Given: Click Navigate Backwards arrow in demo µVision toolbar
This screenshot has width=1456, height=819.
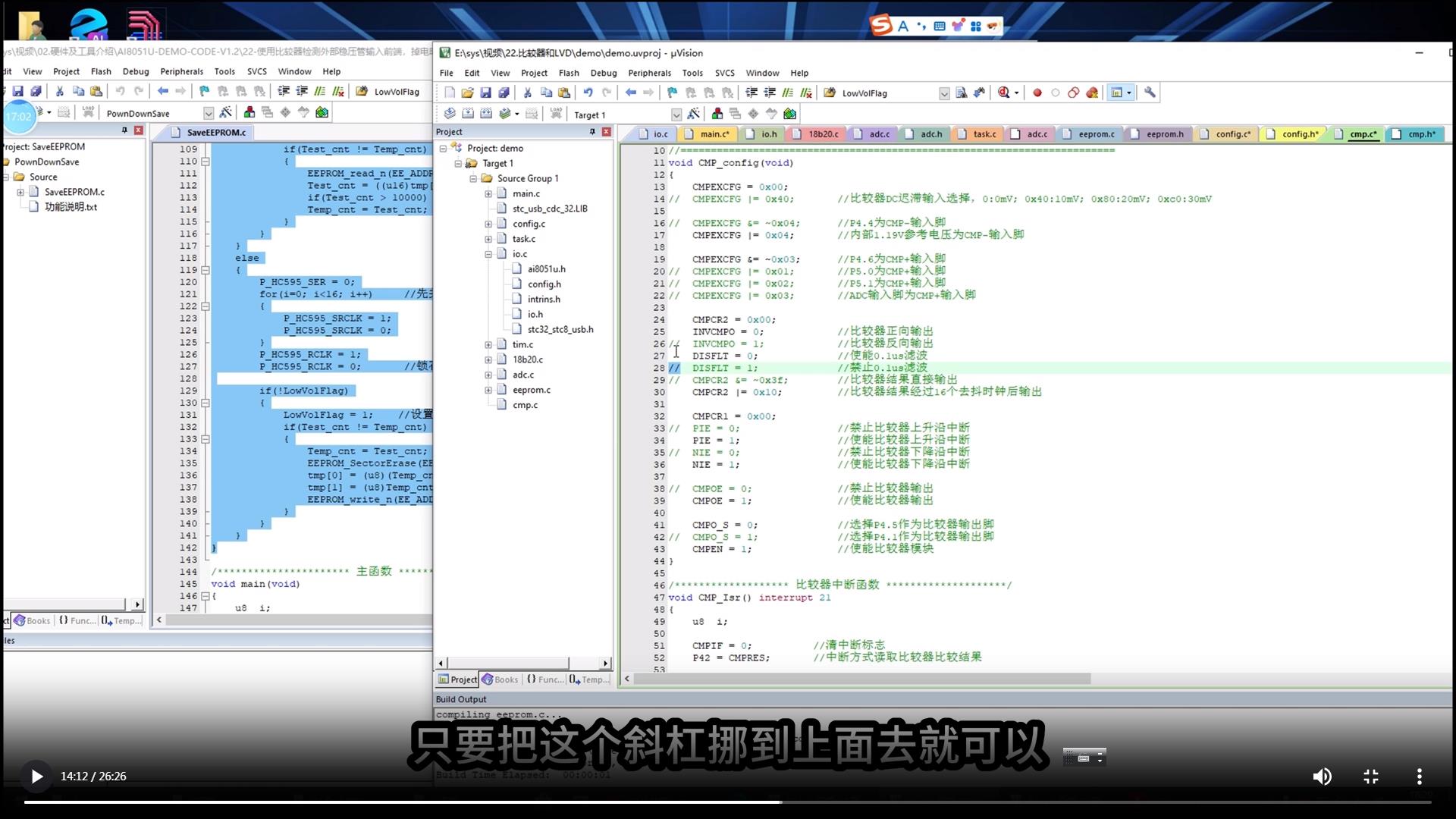Looking at the screenshot, I should (630, 93).
